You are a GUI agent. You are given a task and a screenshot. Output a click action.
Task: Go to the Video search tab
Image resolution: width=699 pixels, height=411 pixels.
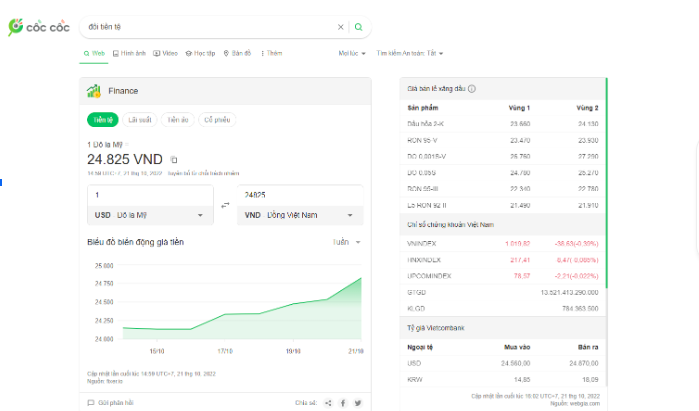[166, 53]
